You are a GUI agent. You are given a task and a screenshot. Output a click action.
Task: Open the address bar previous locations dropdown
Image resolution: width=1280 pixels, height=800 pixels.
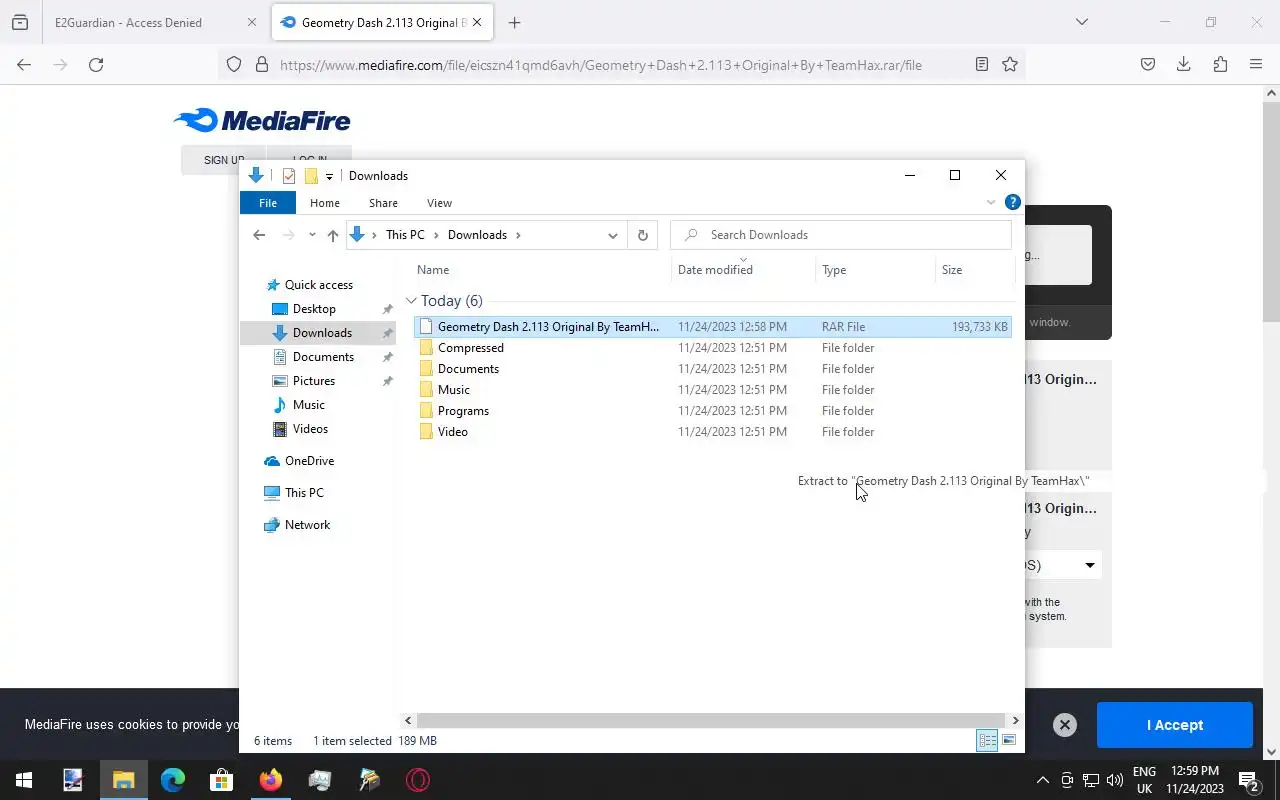(x=613, y=235)
